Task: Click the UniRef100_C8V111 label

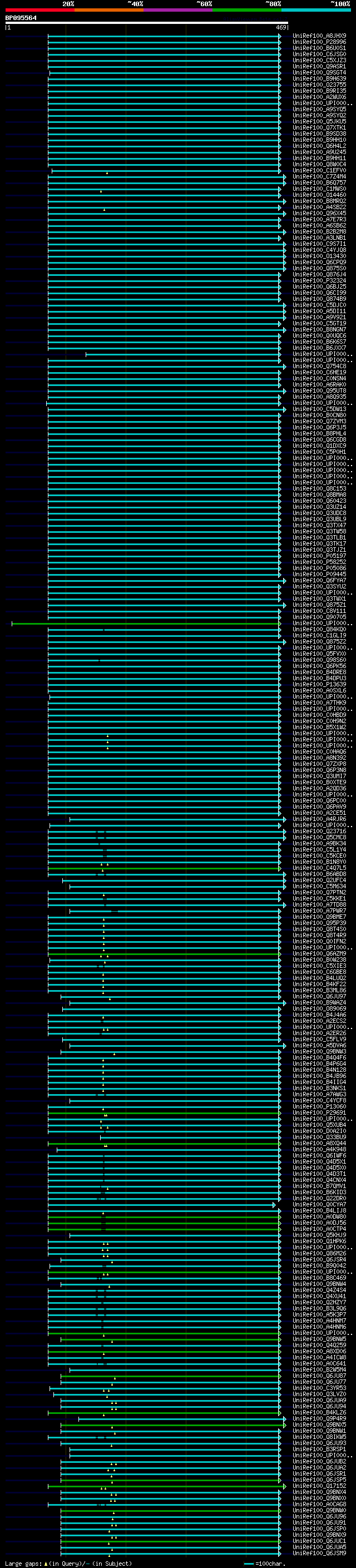Action: [x=319, y=611]
